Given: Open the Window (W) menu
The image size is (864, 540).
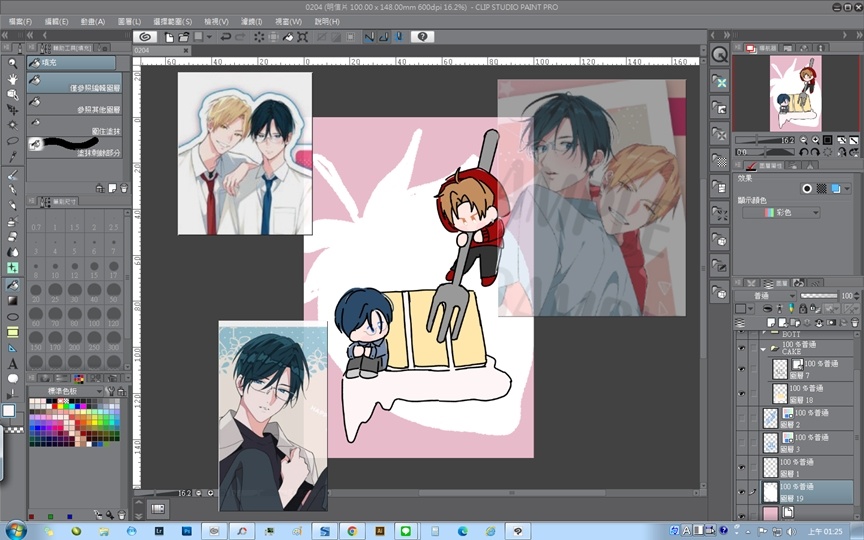Looking at the screenshot, I should pyautogui.click(x=289, y=21).
